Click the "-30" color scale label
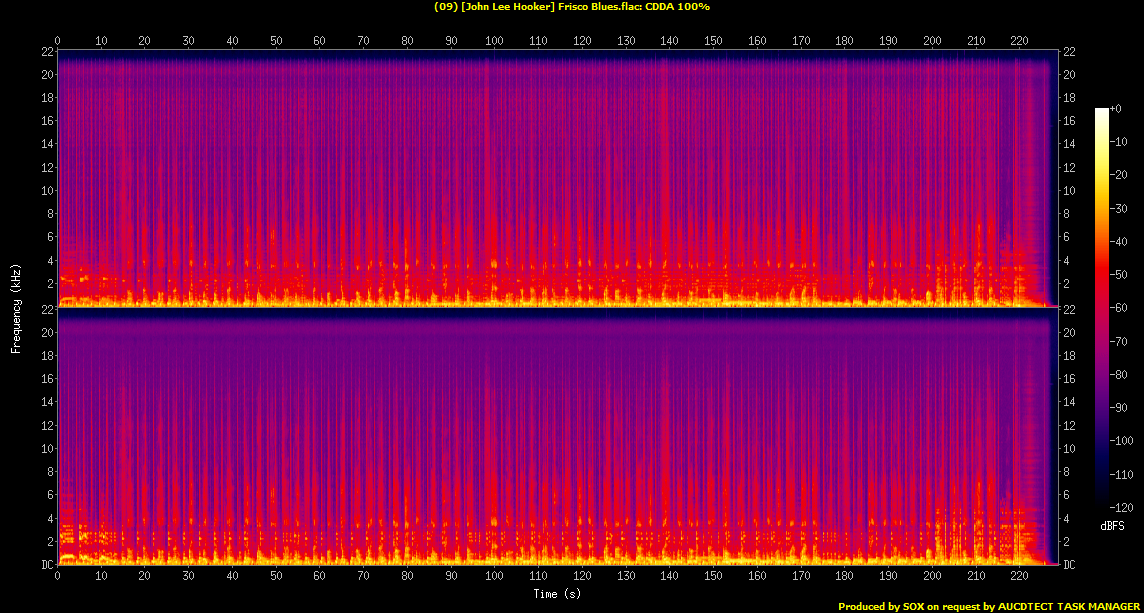This screenshot has height=613, width=1144. click(1118, 208)
